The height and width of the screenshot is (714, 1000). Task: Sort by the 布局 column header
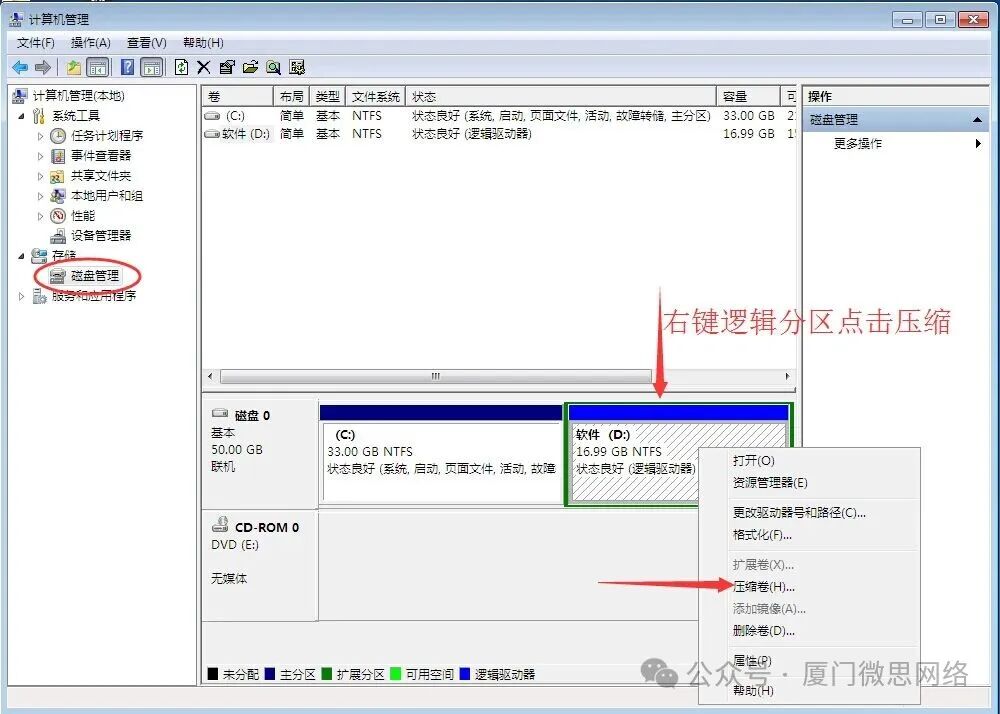(x=291, y=96)
